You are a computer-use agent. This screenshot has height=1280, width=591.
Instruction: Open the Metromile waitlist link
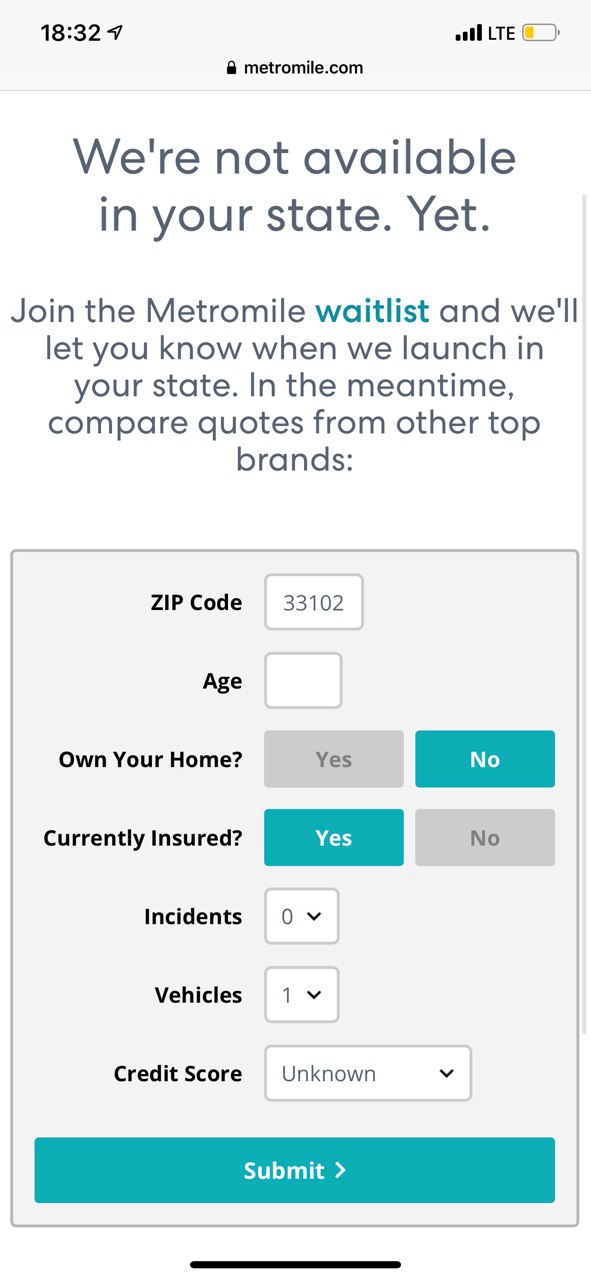(372, 310)
